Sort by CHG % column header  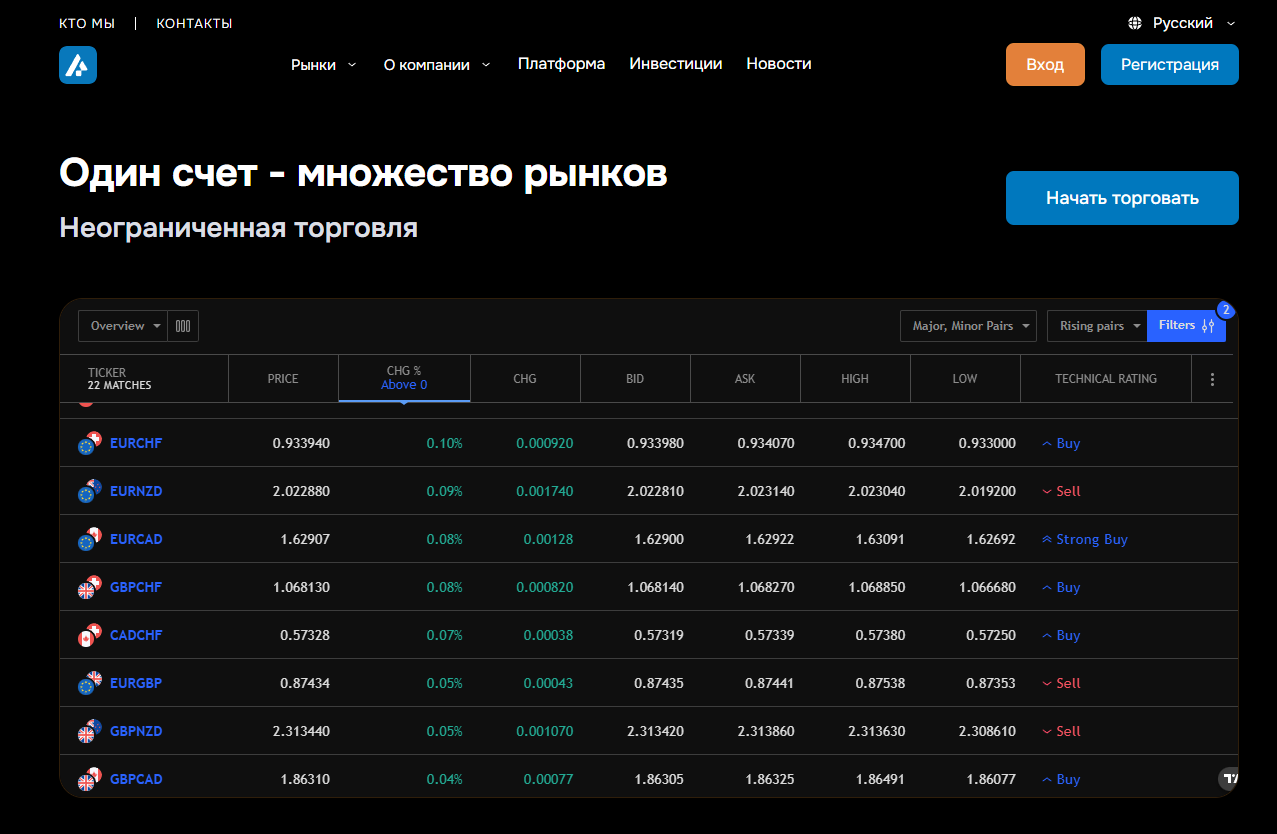tap(404, 378)
